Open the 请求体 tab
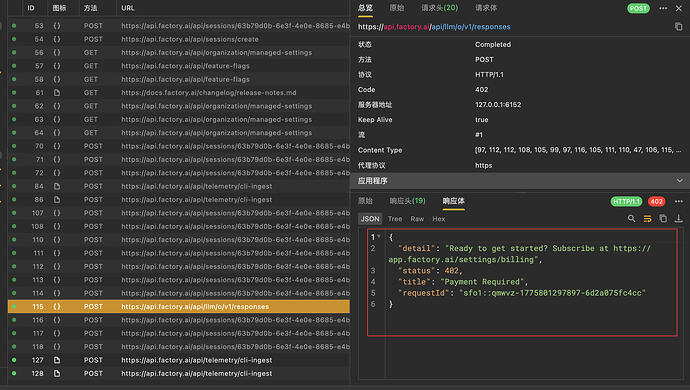 (486, 7)
